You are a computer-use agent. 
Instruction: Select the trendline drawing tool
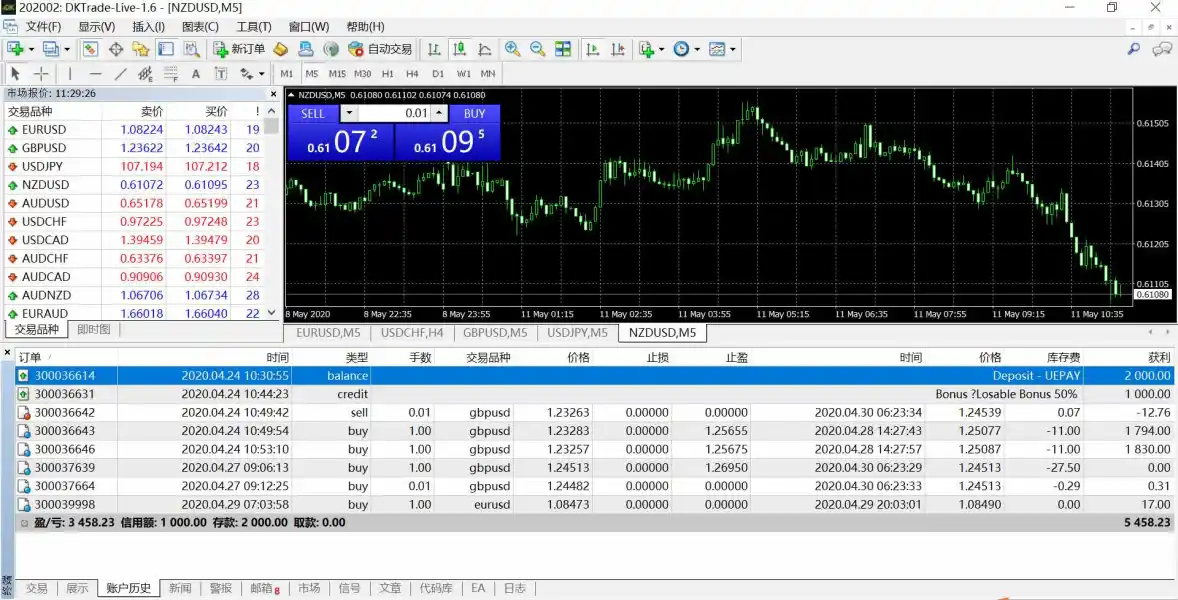point(121,74)
